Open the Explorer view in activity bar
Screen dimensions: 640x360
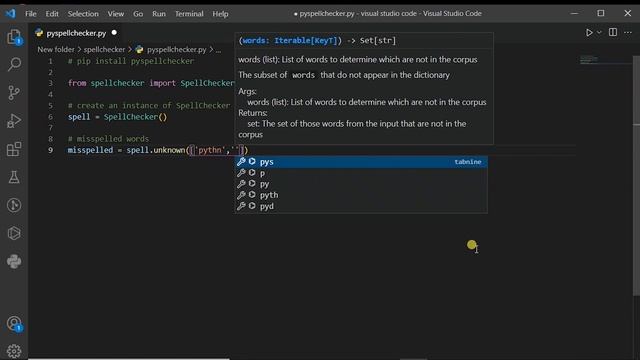click(x=14, y=37)
